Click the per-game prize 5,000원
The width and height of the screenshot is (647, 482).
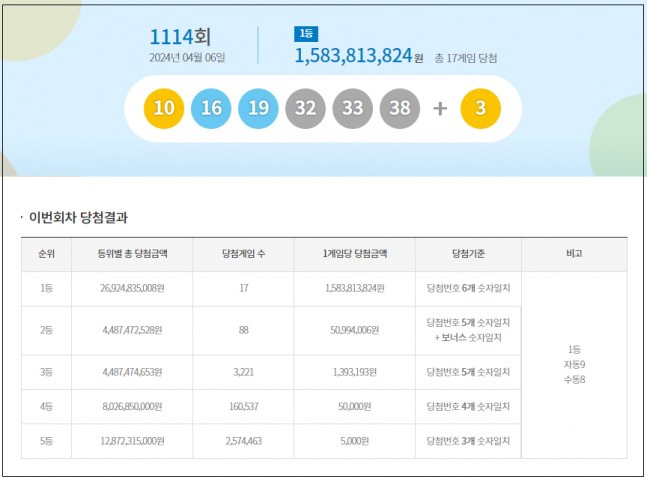tap(355, 441)
